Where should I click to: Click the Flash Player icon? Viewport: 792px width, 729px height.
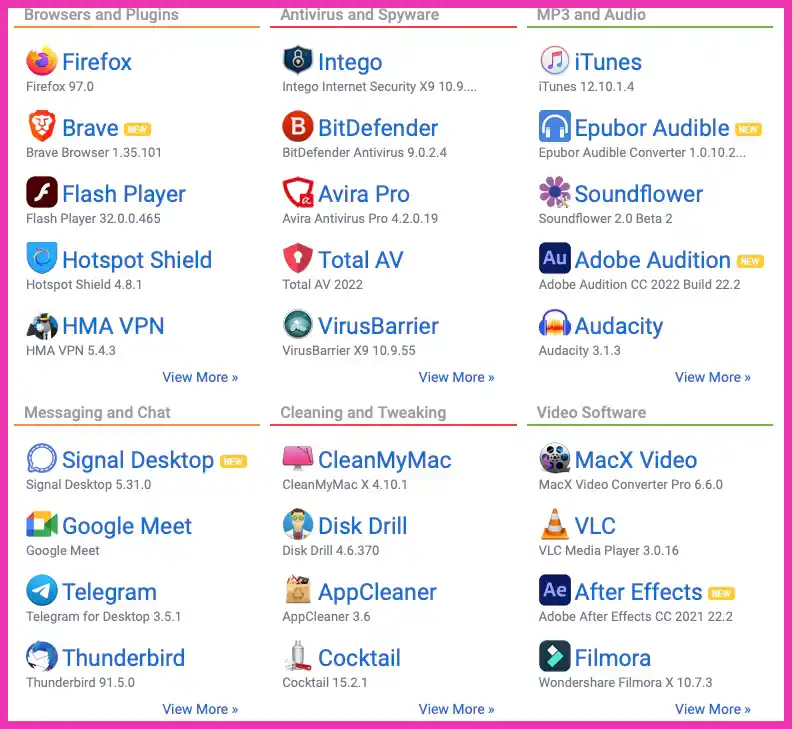click(42, 192)
